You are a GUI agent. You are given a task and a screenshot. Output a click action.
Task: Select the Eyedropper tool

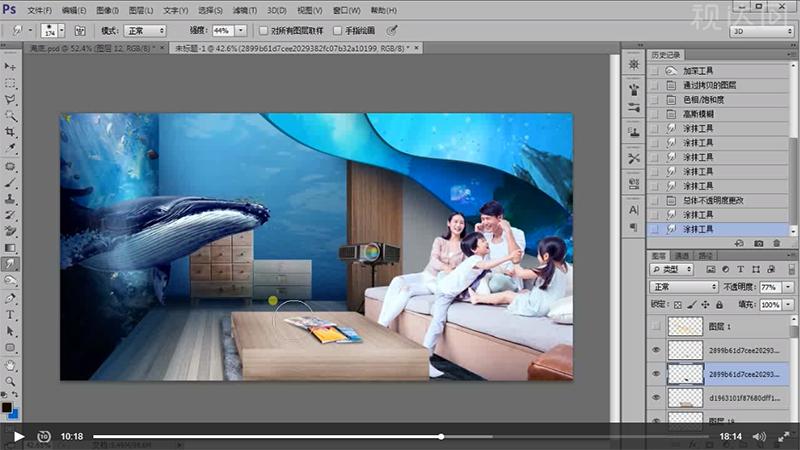tap(10, 148)
